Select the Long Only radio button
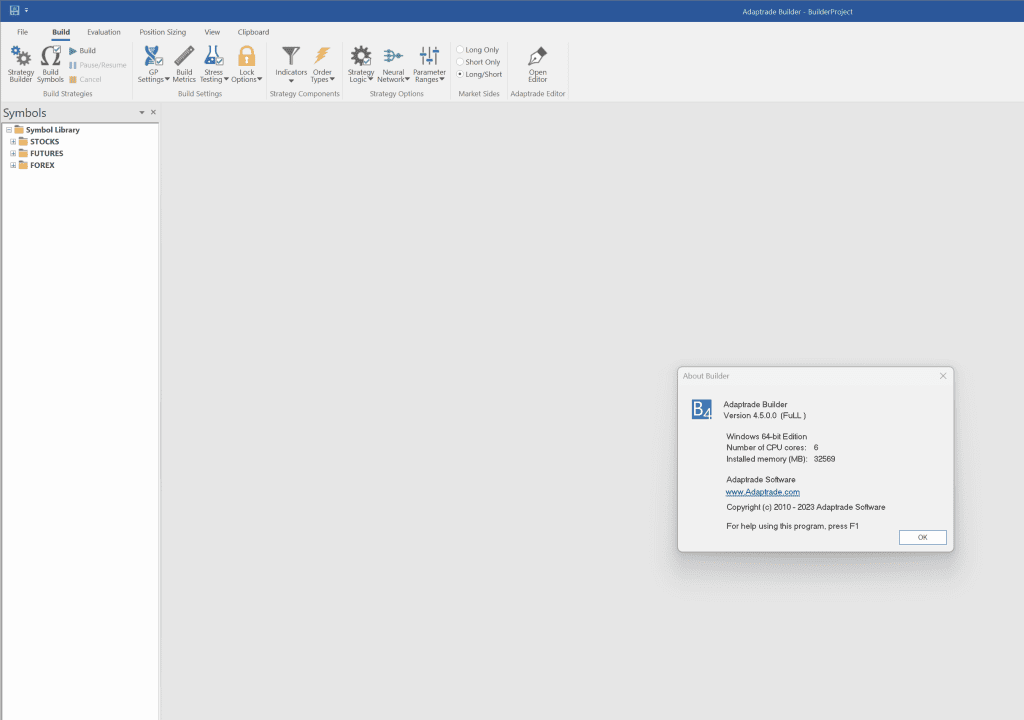This screenshot has width=1024, height=720. 460,50
